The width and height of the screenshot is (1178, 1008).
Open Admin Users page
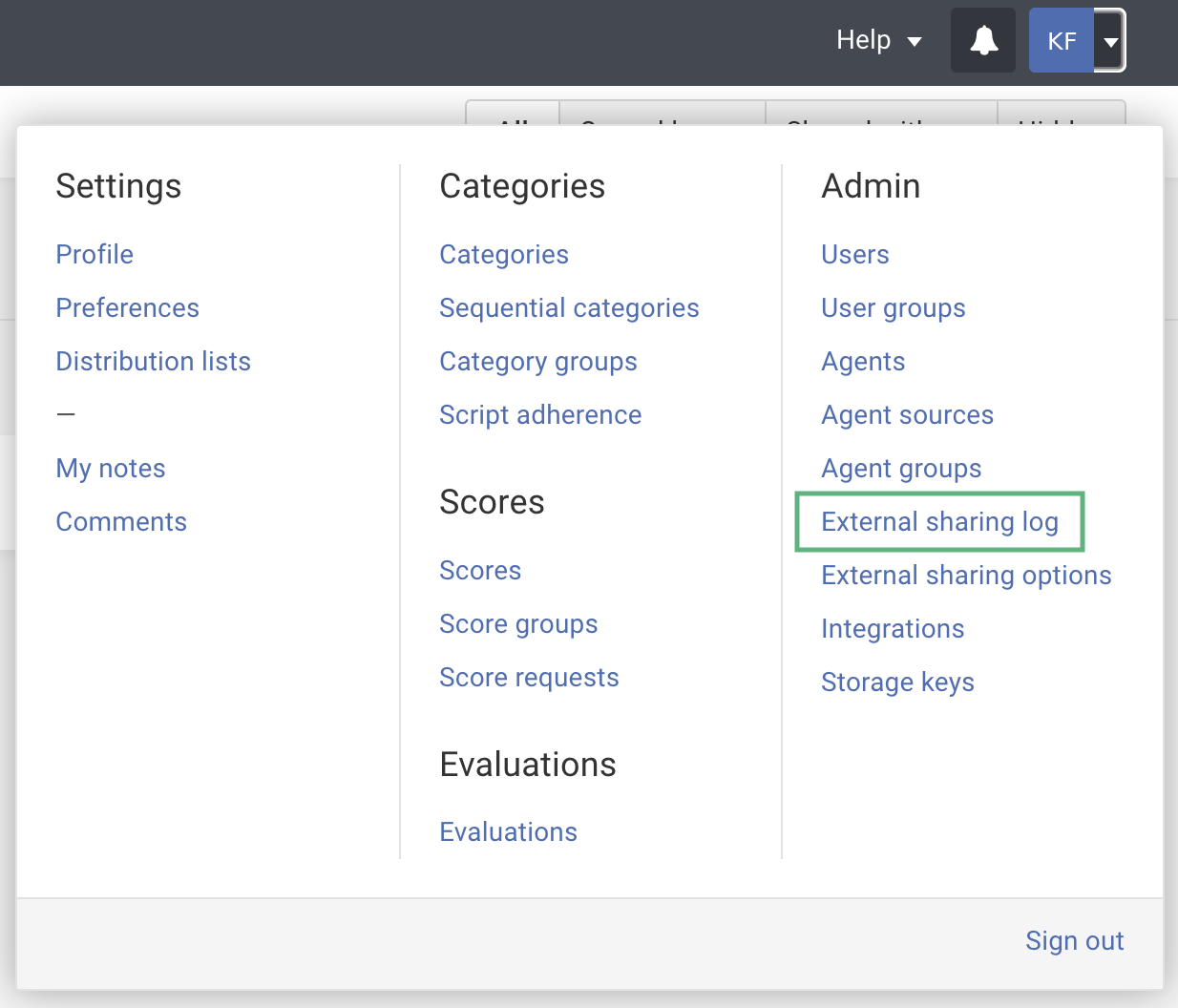tap(854, 255)
